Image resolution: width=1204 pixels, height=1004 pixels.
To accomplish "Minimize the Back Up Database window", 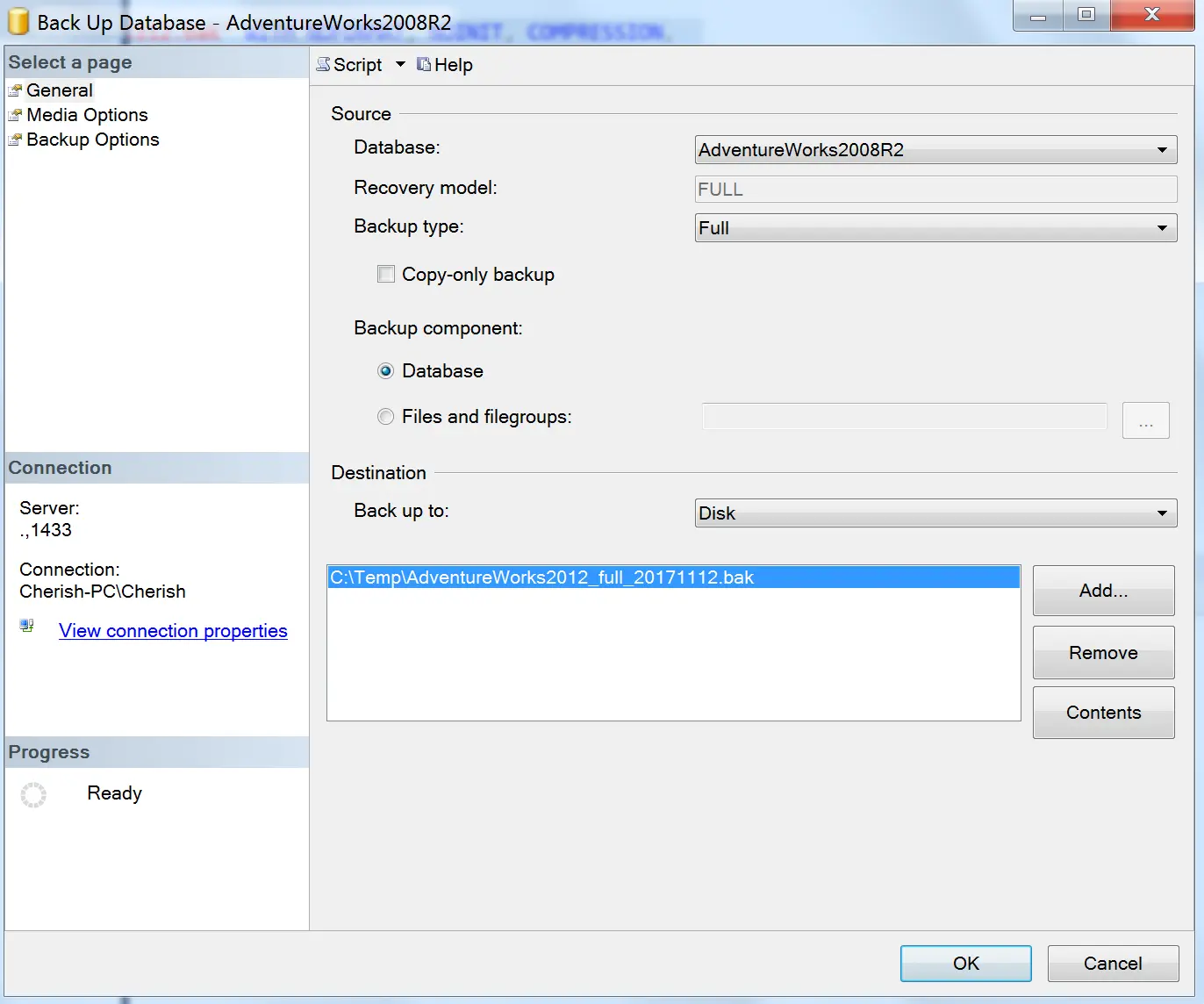I will (1038, 15).
